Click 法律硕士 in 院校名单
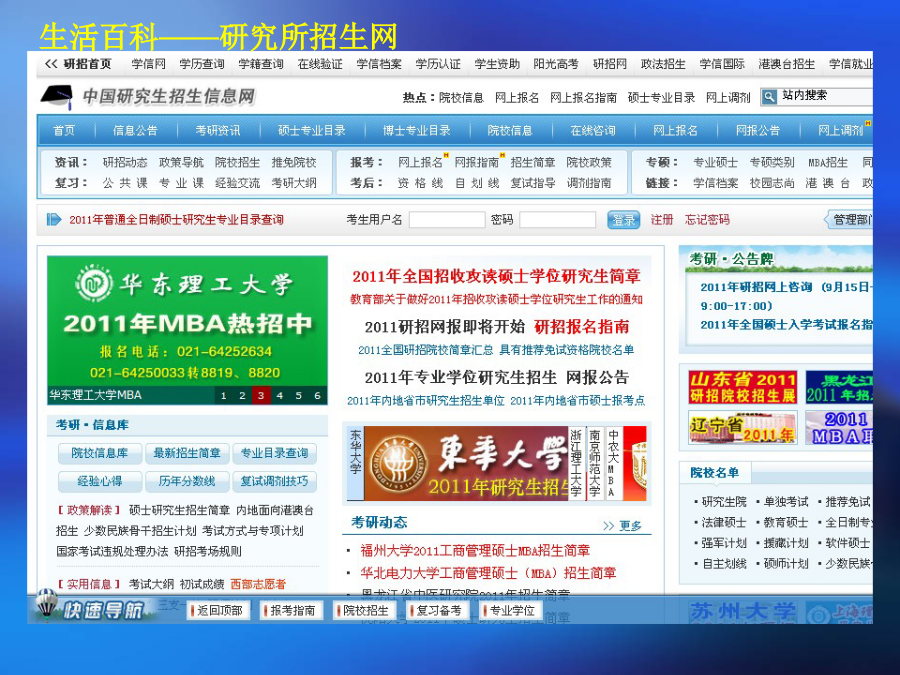This screenshot has width=900, height=675. coord(724,522)
